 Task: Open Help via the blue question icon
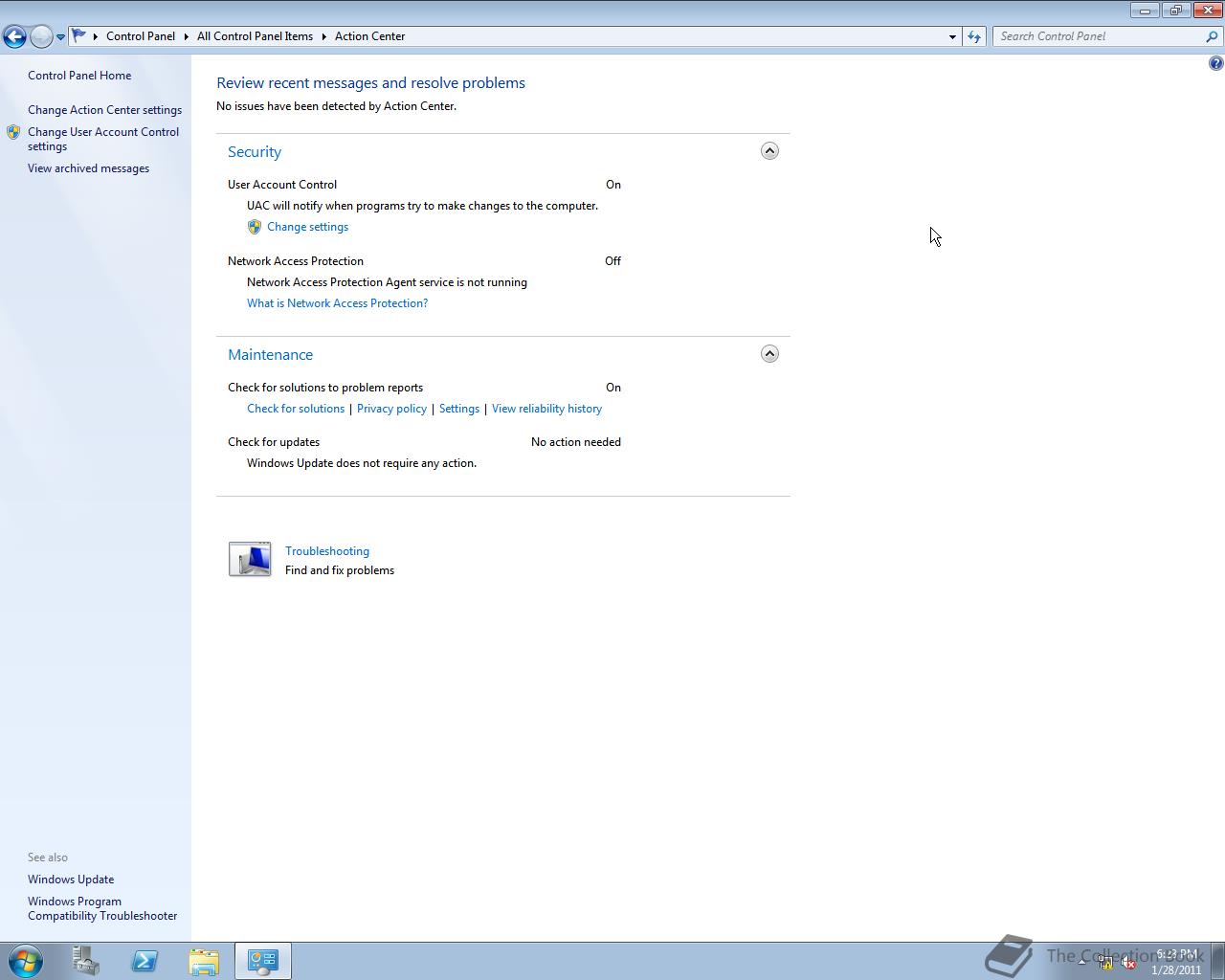click(x=1215, y=63)
